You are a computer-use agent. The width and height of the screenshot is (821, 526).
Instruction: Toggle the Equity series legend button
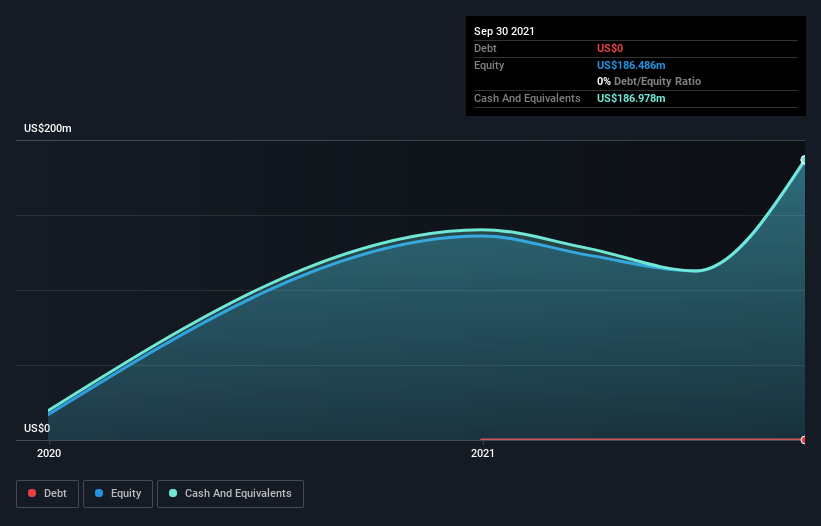click(118, 494)
